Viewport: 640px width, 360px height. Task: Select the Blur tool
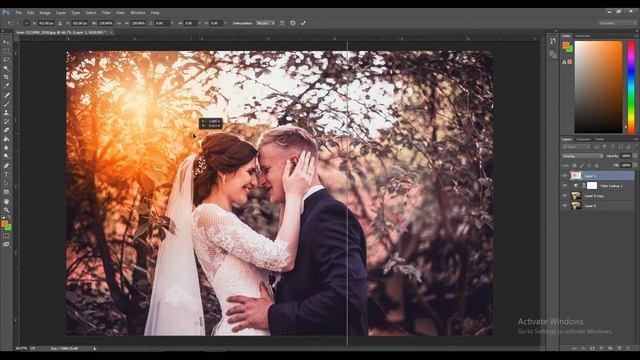[6, 148]
